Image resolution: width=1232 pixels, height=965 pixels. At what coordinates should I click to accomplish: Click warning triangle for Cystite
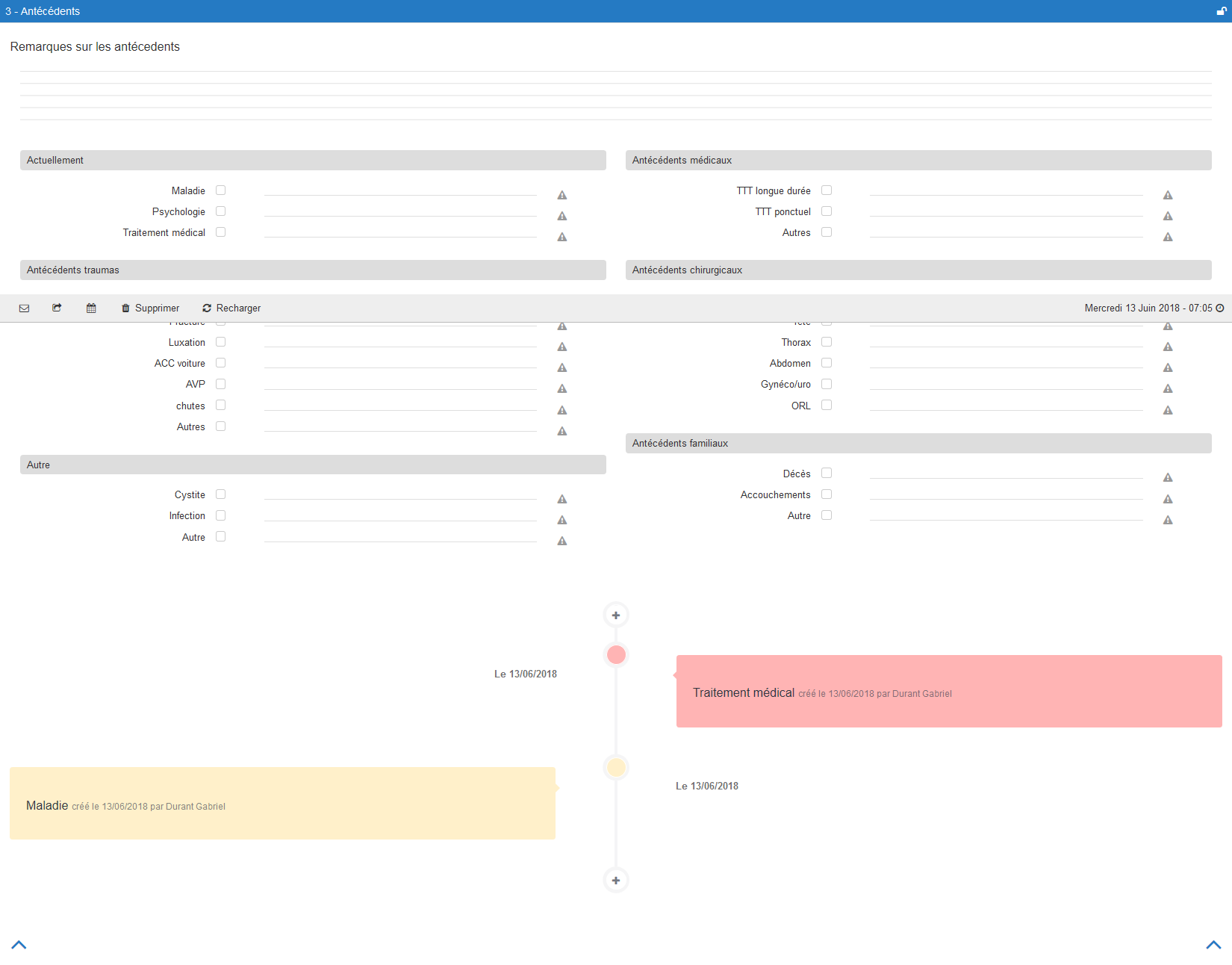[562, 499]
